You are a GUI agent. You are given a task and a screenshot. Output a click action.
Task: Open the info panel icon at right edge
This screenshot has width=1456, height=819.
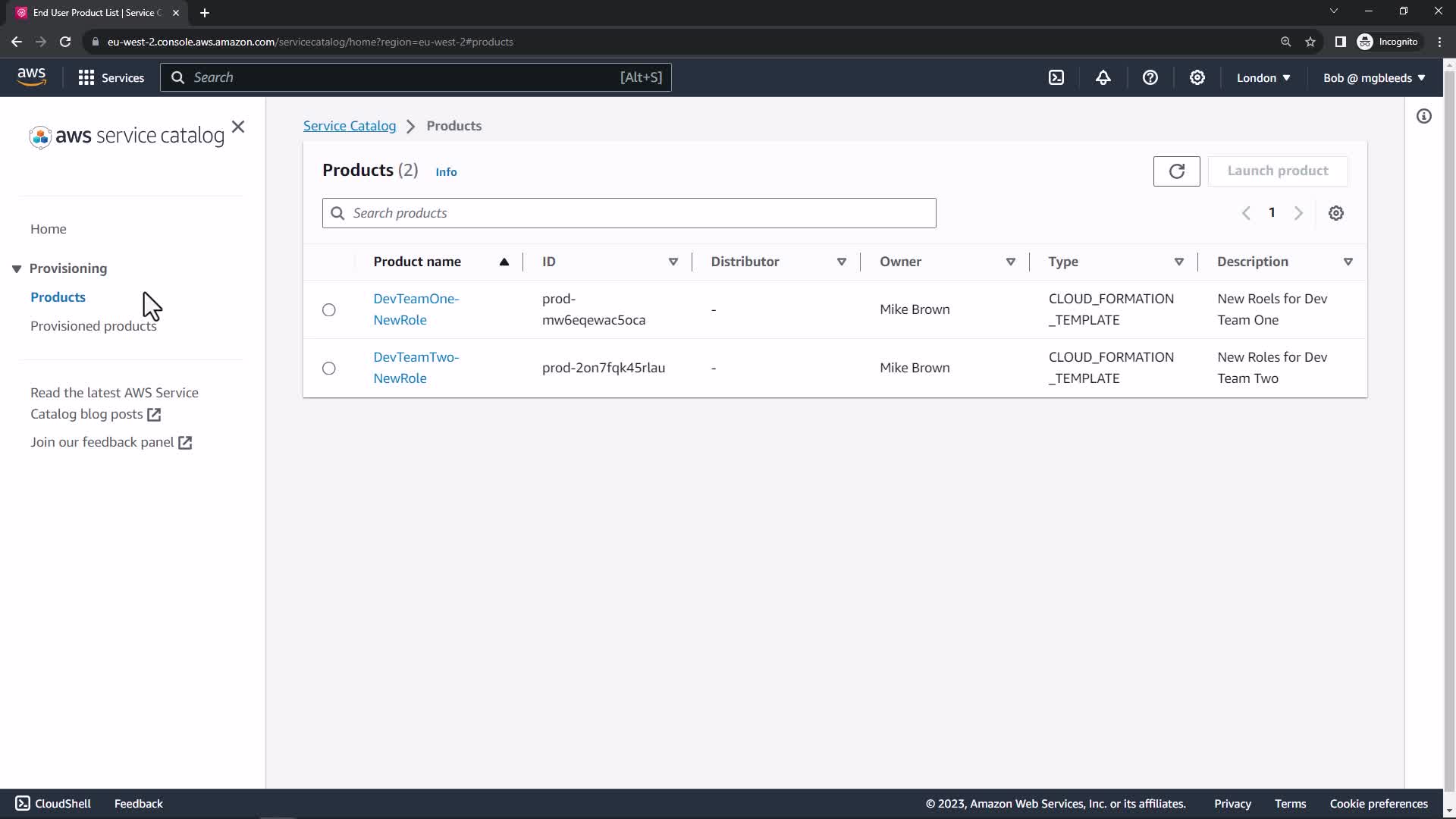point(1424,116)
